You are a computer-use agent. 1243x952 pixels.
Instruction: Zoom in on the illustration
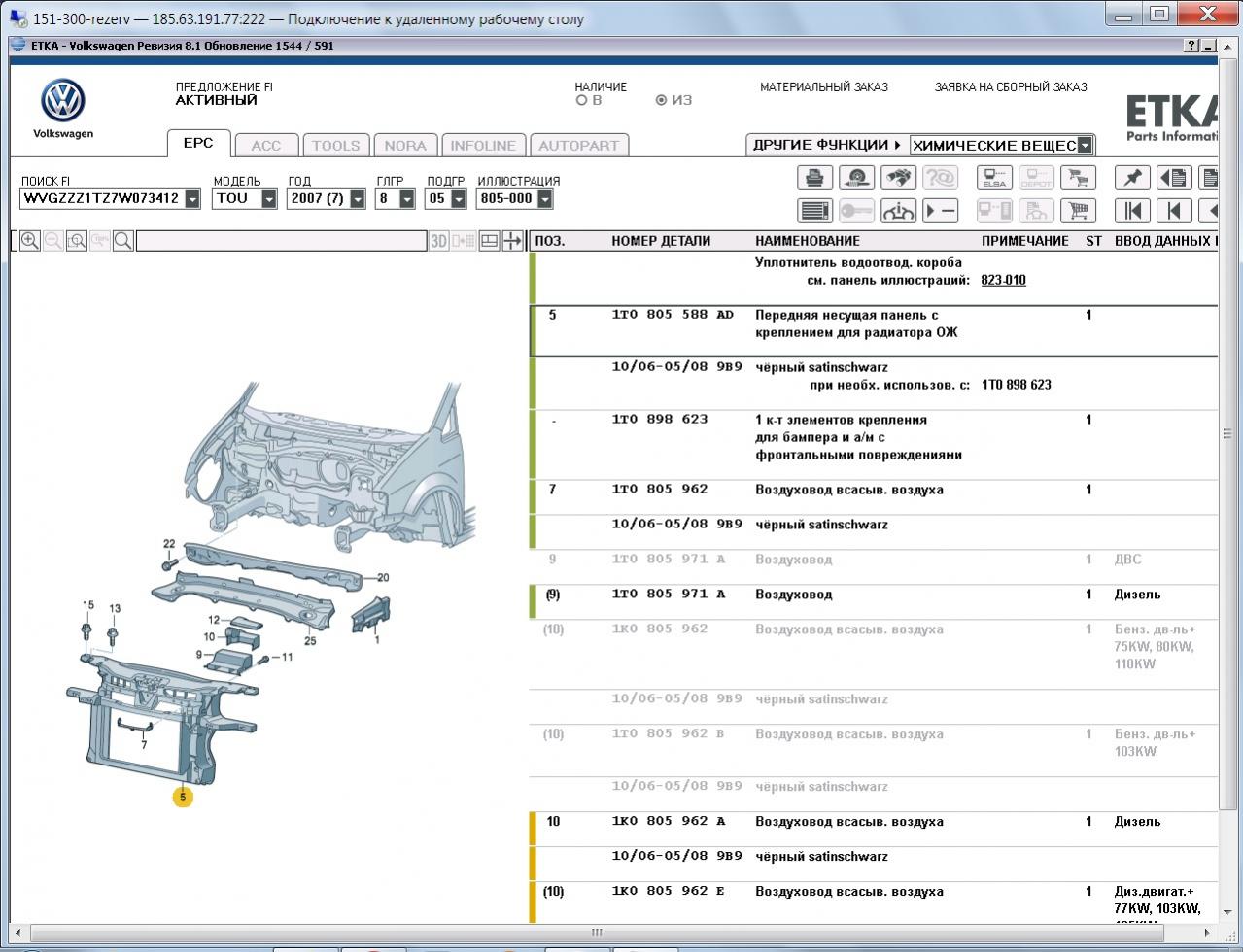tap(30, 241)
